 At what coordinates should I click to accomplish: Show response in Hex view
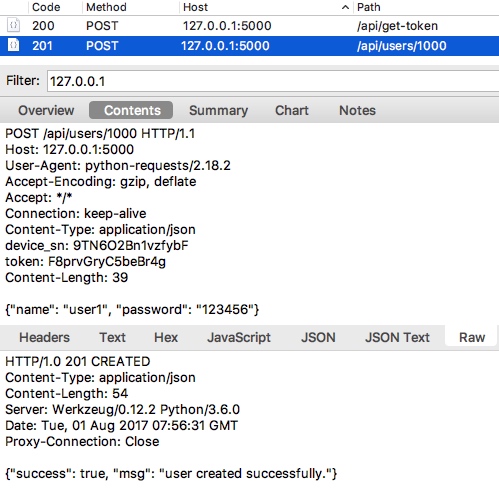[166, 337]
